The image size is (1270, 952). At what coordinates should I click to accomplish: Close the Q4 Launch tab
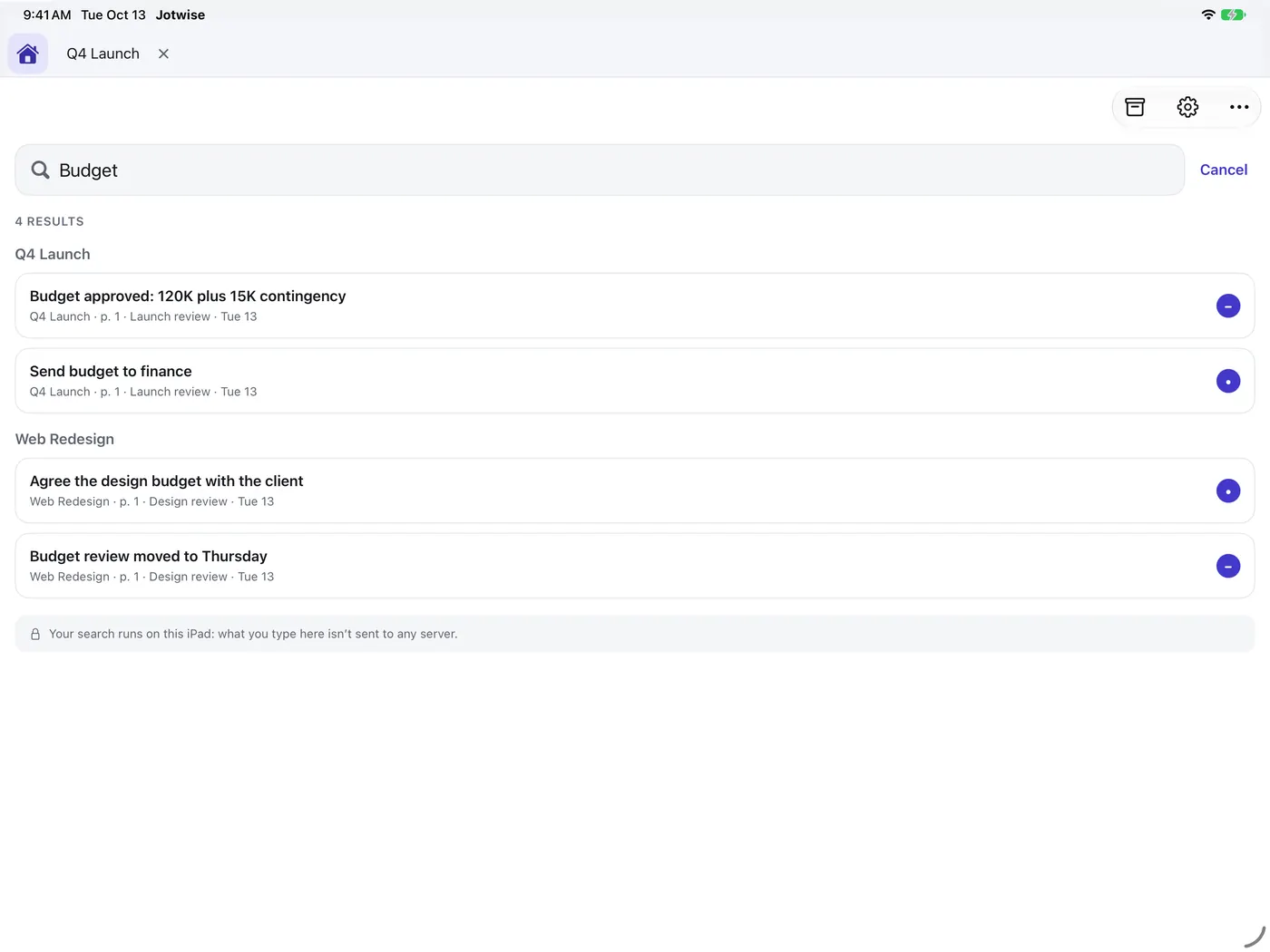[x=163, y=53]
